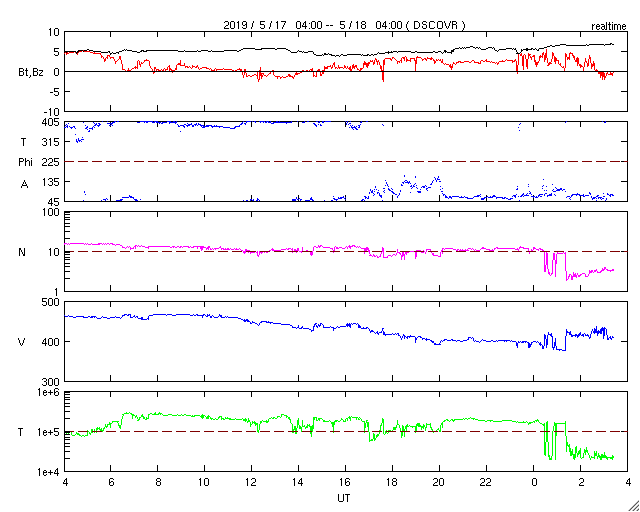Click the "5" tick on Bt,Bz axis
The width and height of the screenshot is (640, 512).
(x=56, y=52)
